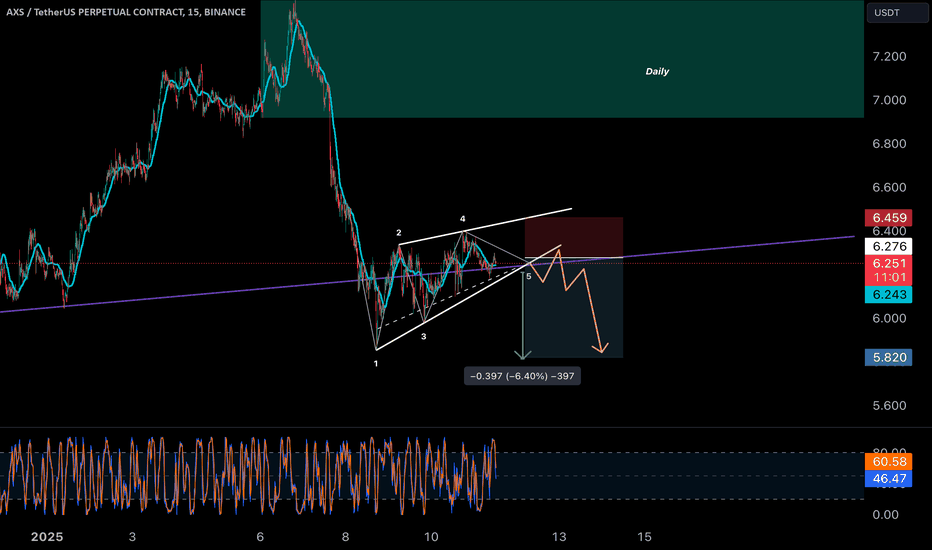This screenshot has width=932, height=550.
Task: Click the date label 15 on time axis
Action: click(644, 537)
